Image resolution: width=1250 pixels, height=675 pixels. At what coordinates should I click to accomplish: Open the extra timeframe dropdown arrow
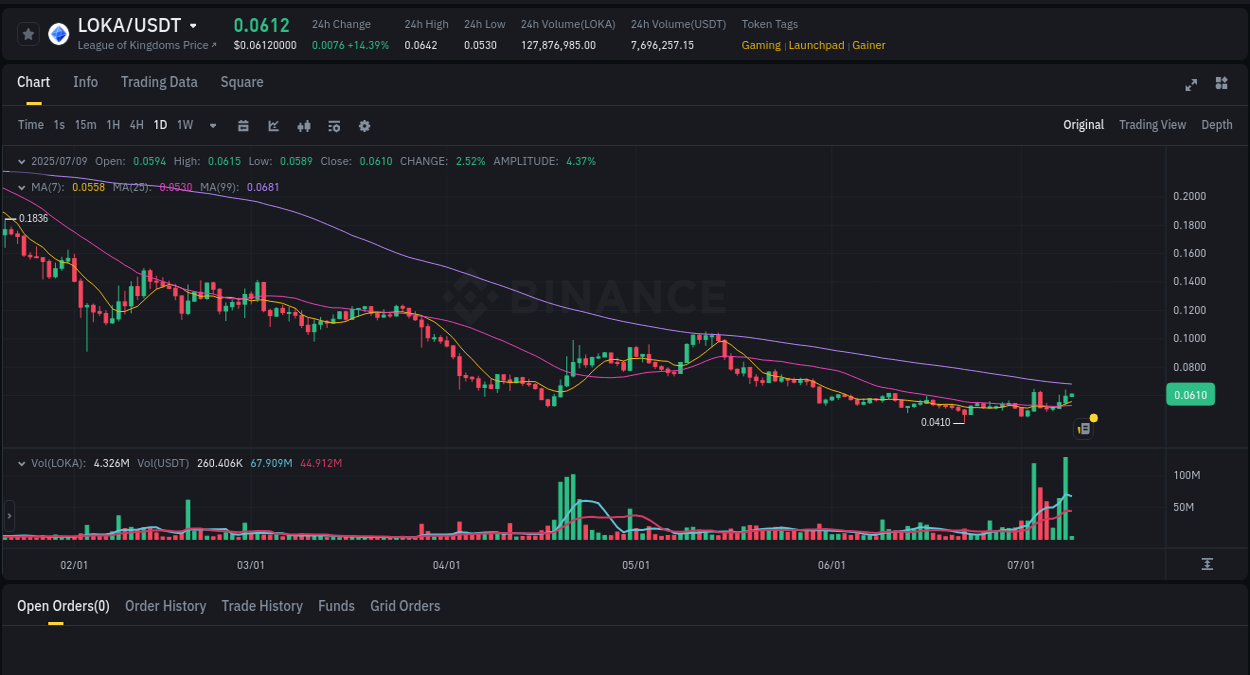[x=212, y=125]
